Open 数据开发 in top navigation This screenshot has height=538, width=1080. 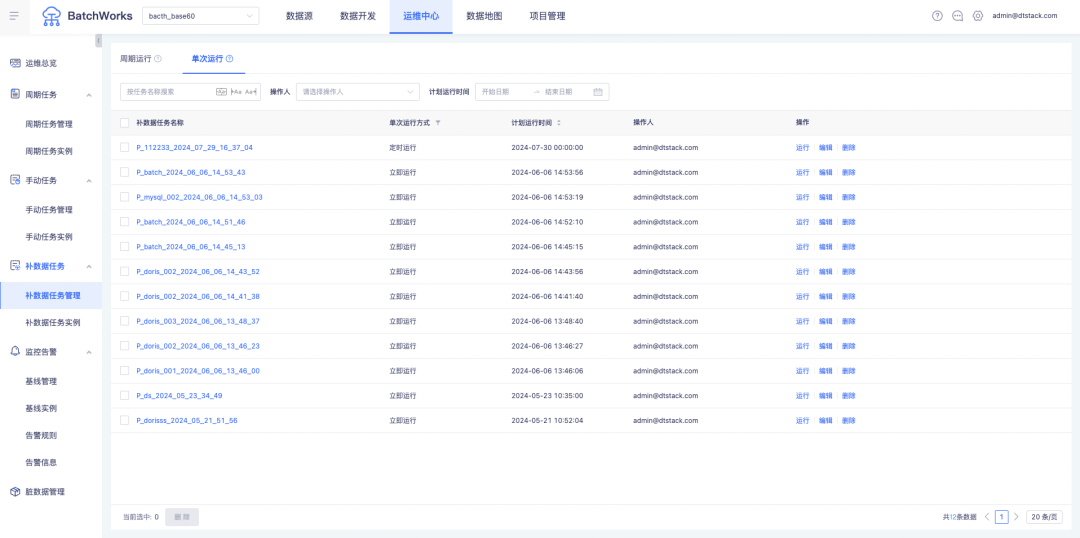click(x=358, y=16)
